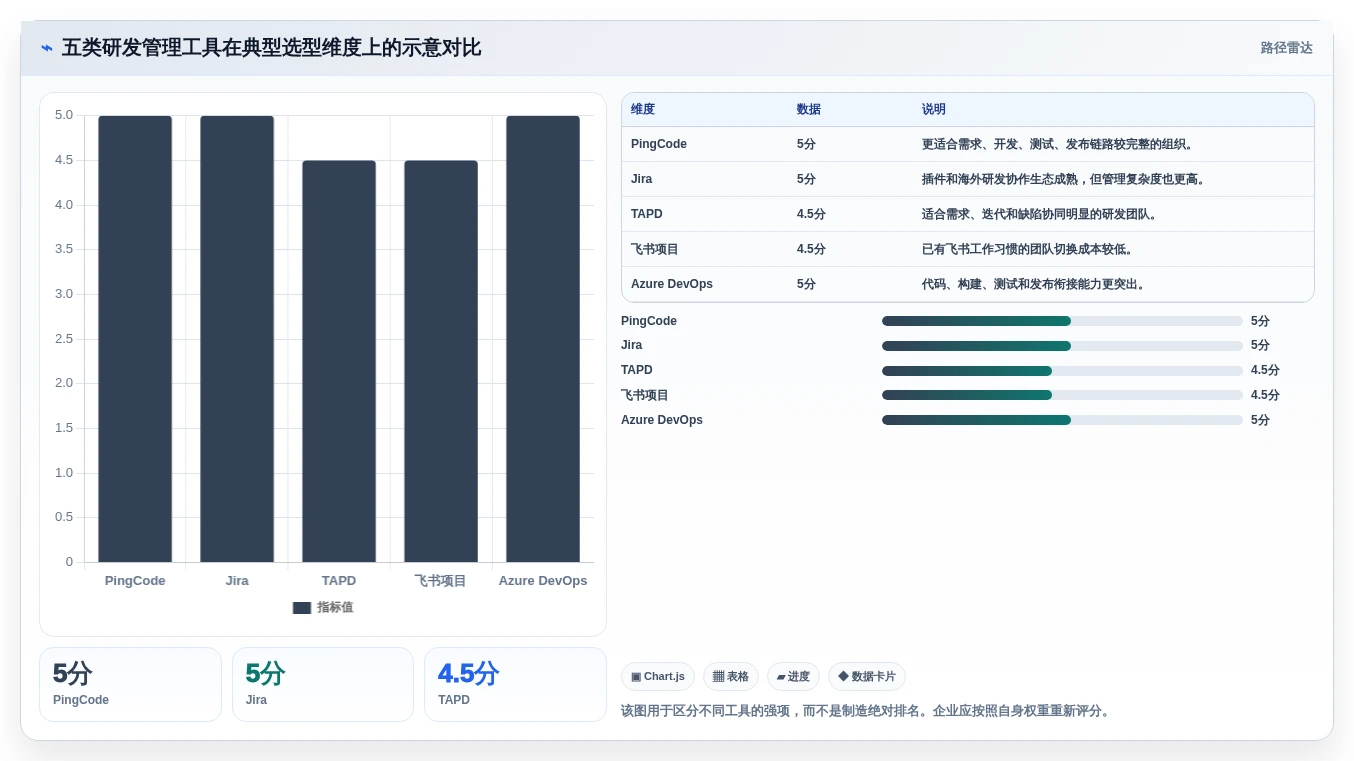Click the PingCode bar in chart
The image size is (1354, 761).
(135, 339)
